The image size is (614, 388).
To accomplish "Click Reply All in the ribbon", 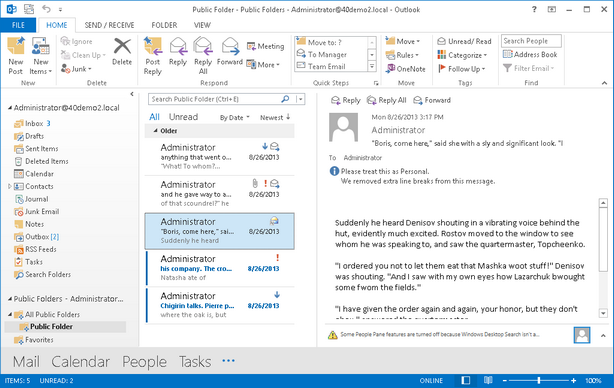I will [203, 56].
